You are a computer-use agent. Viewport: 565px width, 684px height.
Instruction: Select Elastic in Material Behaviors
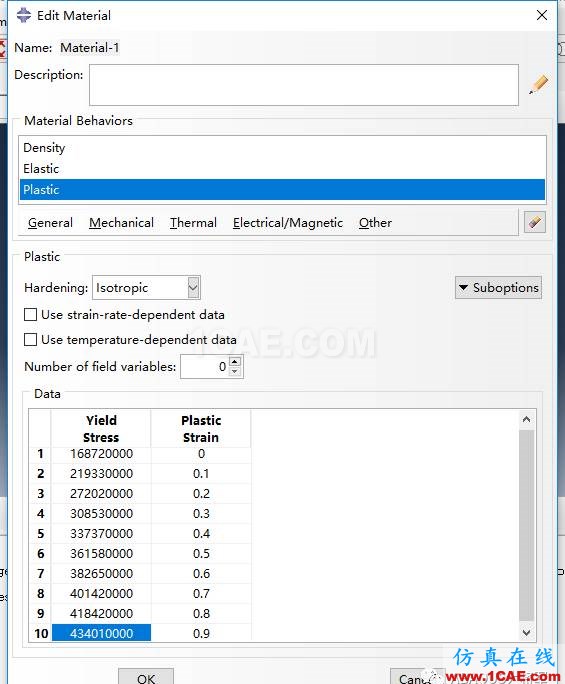[x=282, y=169]
